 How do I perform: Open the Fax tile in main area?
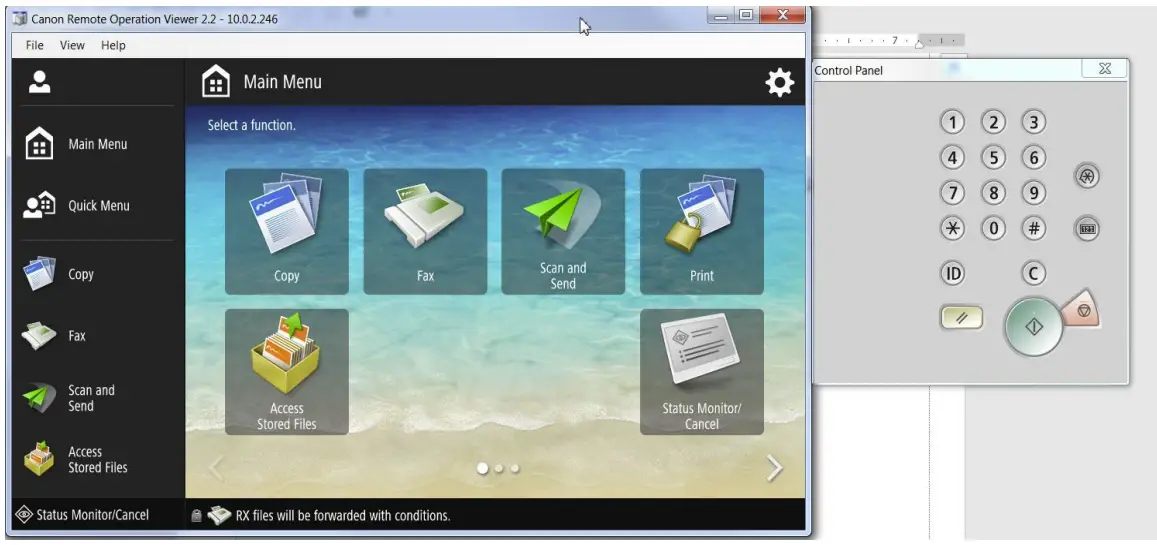click(425, 232)
